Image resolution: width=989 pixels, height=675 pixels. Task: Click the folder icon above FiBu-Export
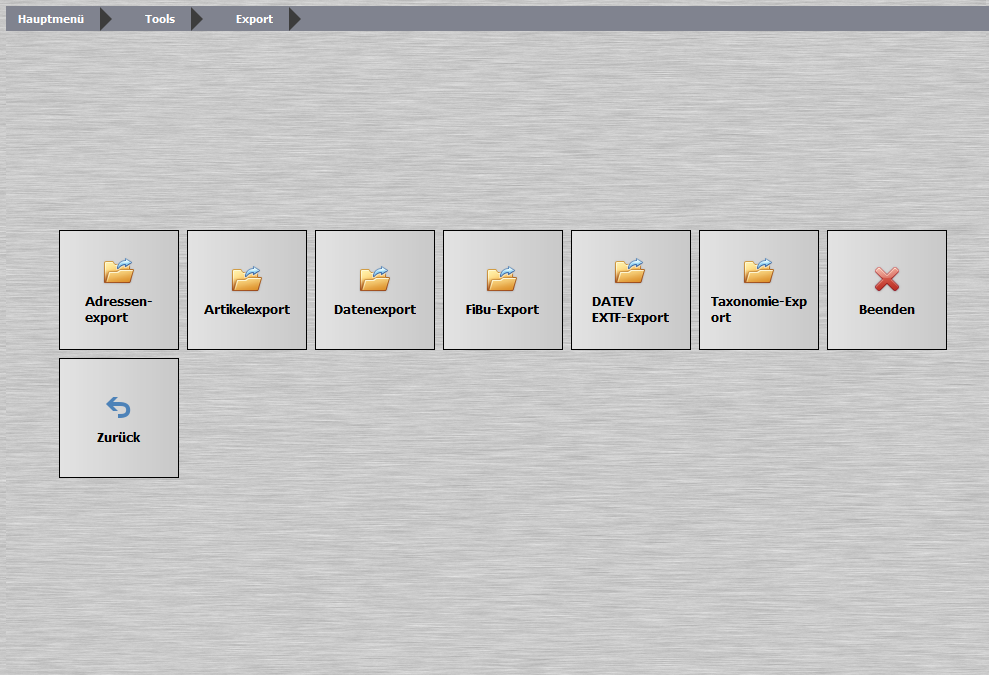(x=502, y=279)
